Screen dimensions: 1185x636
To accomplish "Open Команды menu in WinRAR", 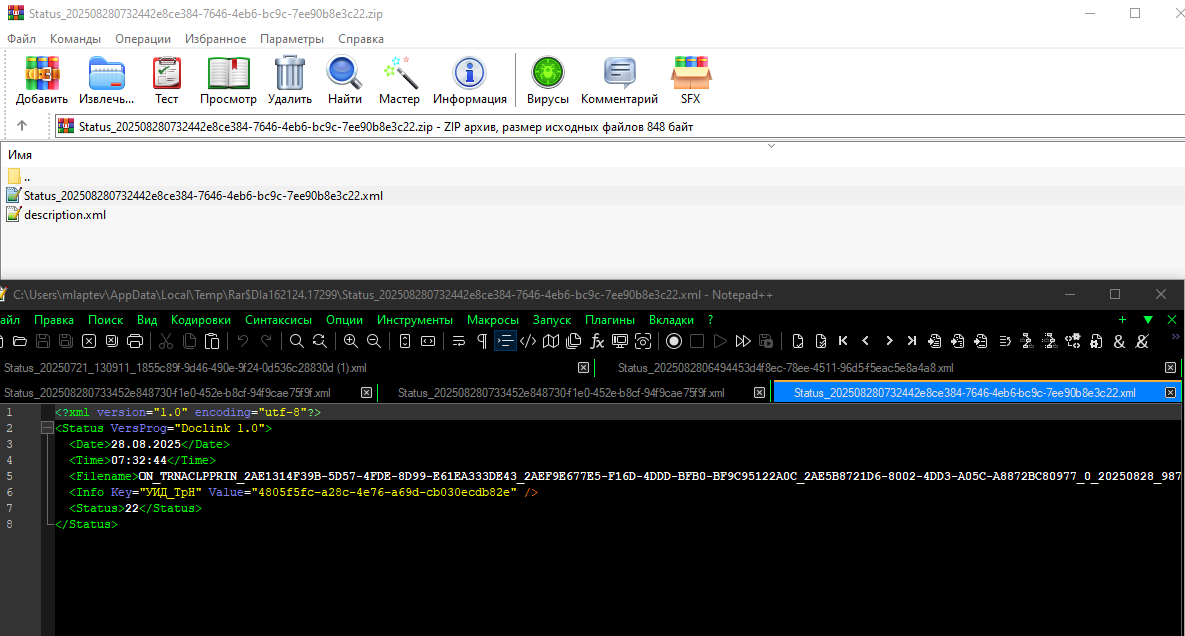I will 75,39.
